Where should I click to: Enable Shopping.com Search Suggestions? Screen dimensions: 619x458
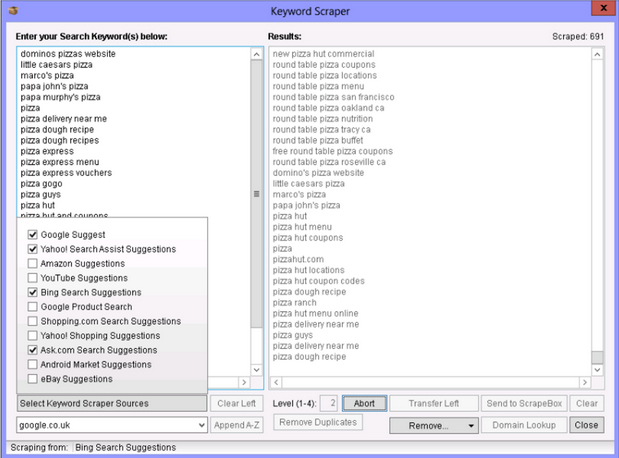click(32, 321)
